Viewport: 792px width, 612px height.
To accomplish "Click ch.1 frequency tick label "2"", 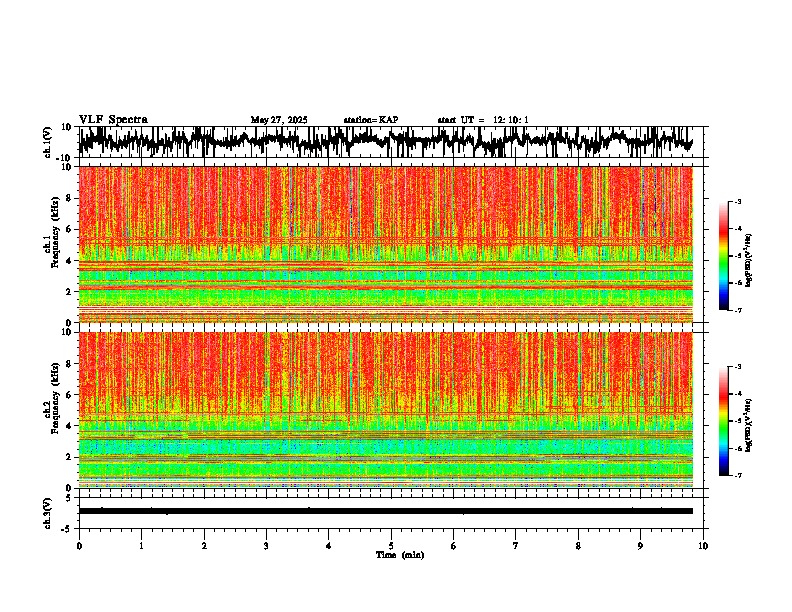I will [x=69, y=292].
